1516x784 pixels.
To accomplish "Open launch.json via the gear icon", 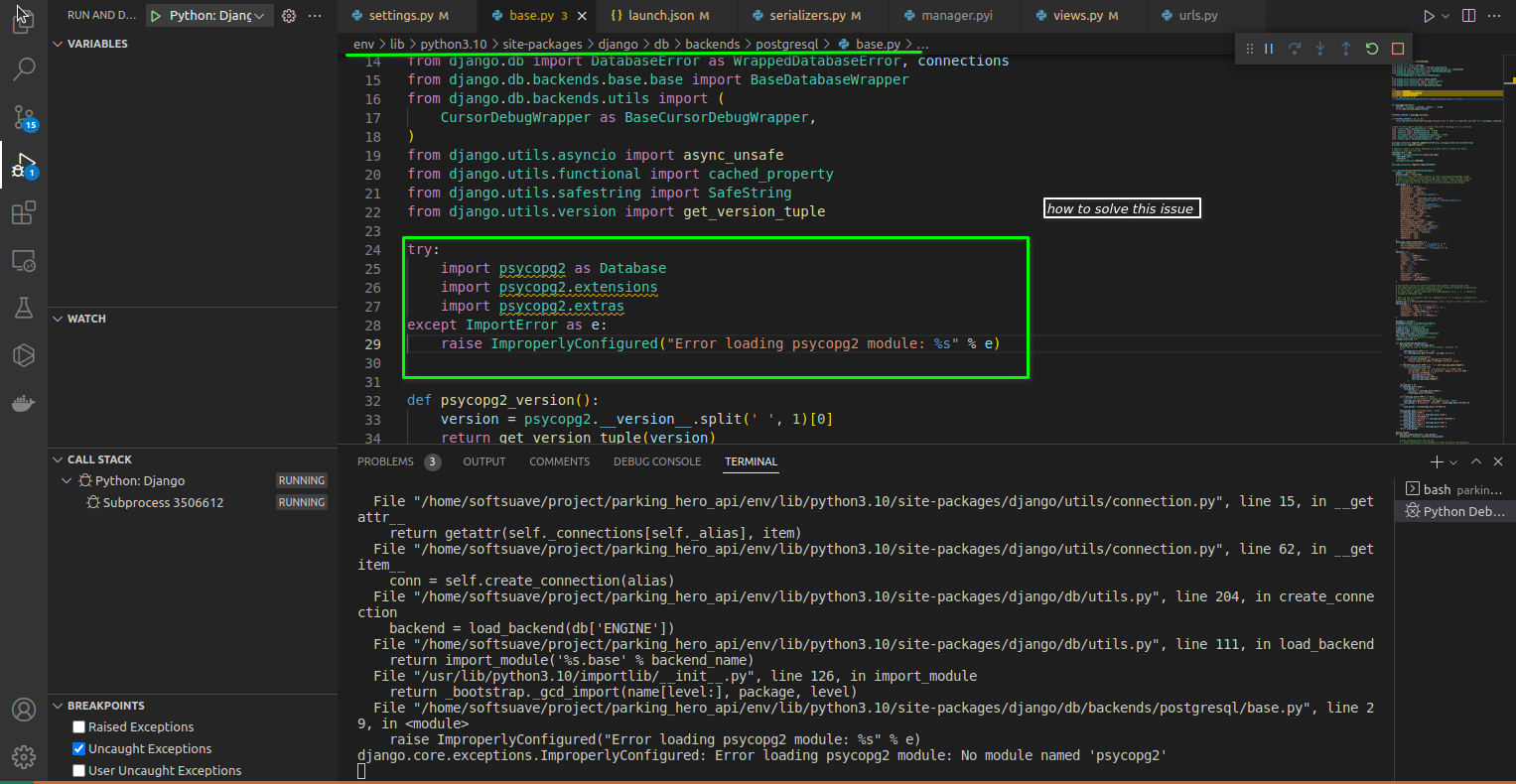I will (x=289, y=16).
